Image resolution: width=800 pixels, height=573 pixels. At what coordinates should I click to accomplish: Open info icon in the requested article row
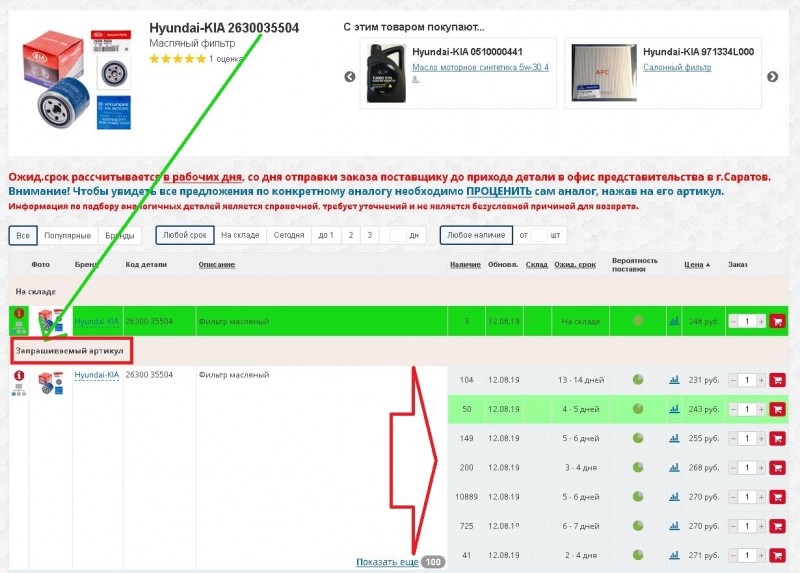click(19, 376)
